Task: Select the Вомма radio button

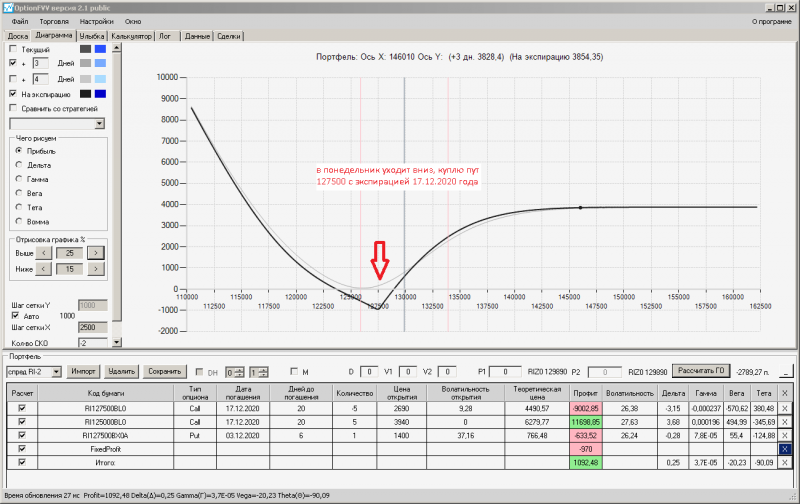Action: pos(19,221)
